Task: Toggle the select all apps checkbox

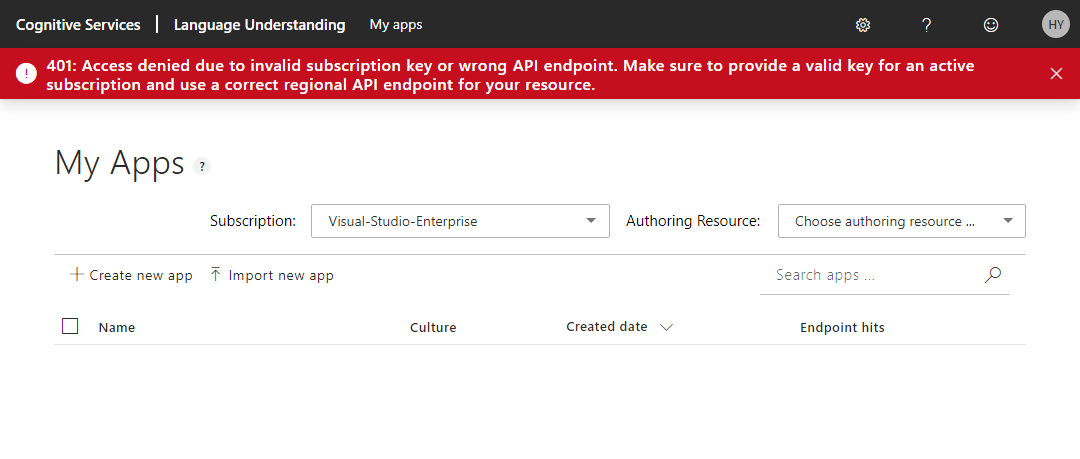Action: click(x=70, y=326)
